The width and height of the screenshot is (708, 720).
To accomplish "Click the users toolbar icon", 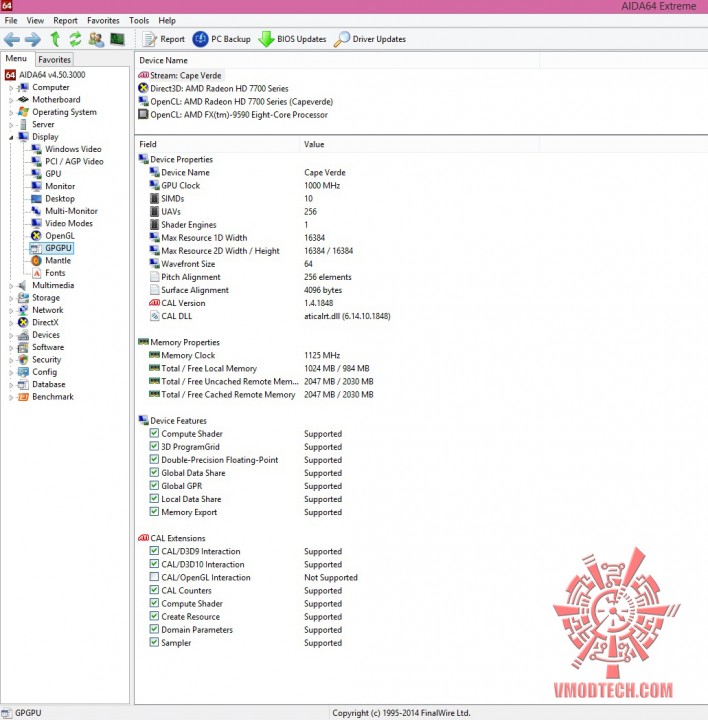I will [x=96, y=39].
